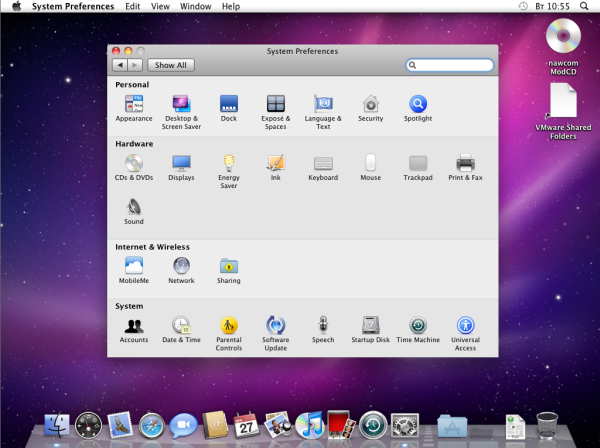Launch Dashboard from the Dock

click(88, 425)
